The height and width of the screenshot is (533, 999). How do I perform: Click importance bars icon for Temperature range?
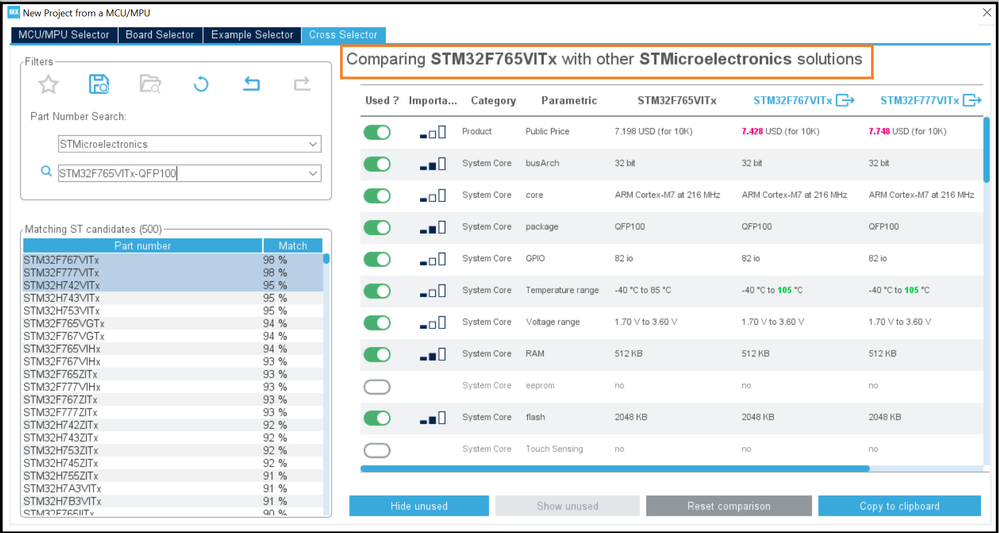pyautogui.click(x=433, y=292)
